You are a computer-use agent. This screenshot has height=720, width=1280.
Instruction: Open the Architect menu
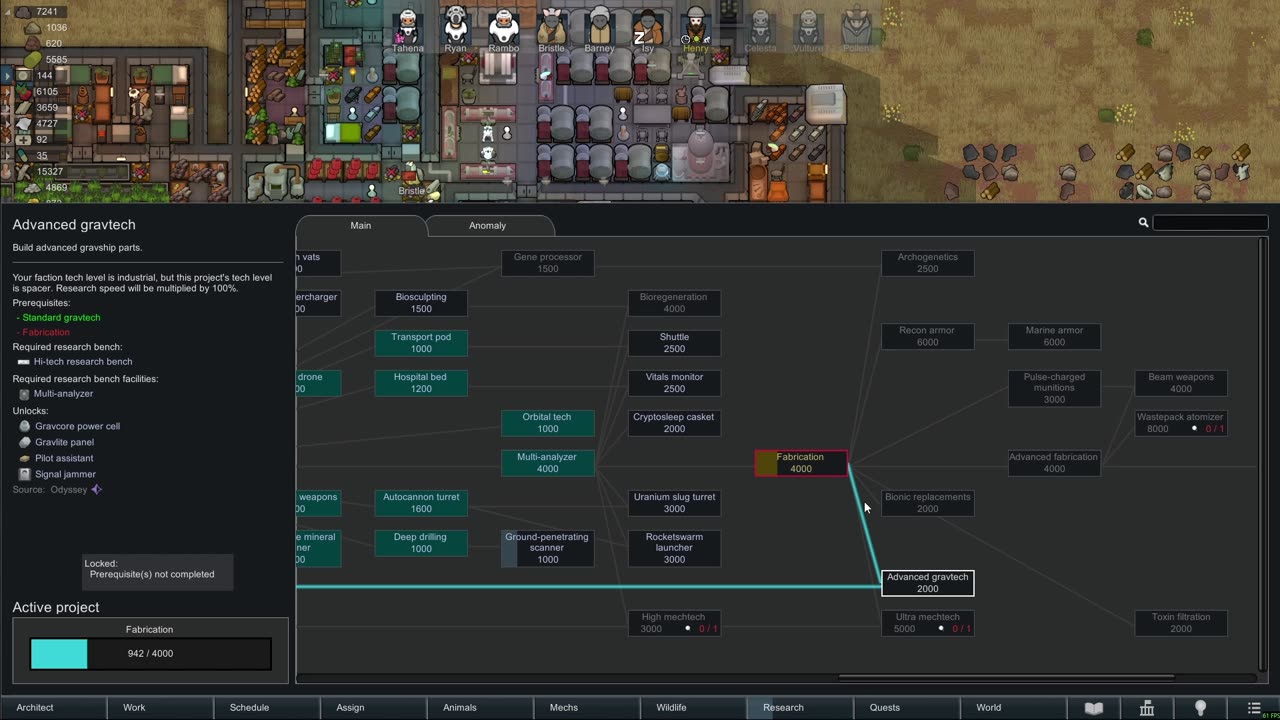(53, 708)
